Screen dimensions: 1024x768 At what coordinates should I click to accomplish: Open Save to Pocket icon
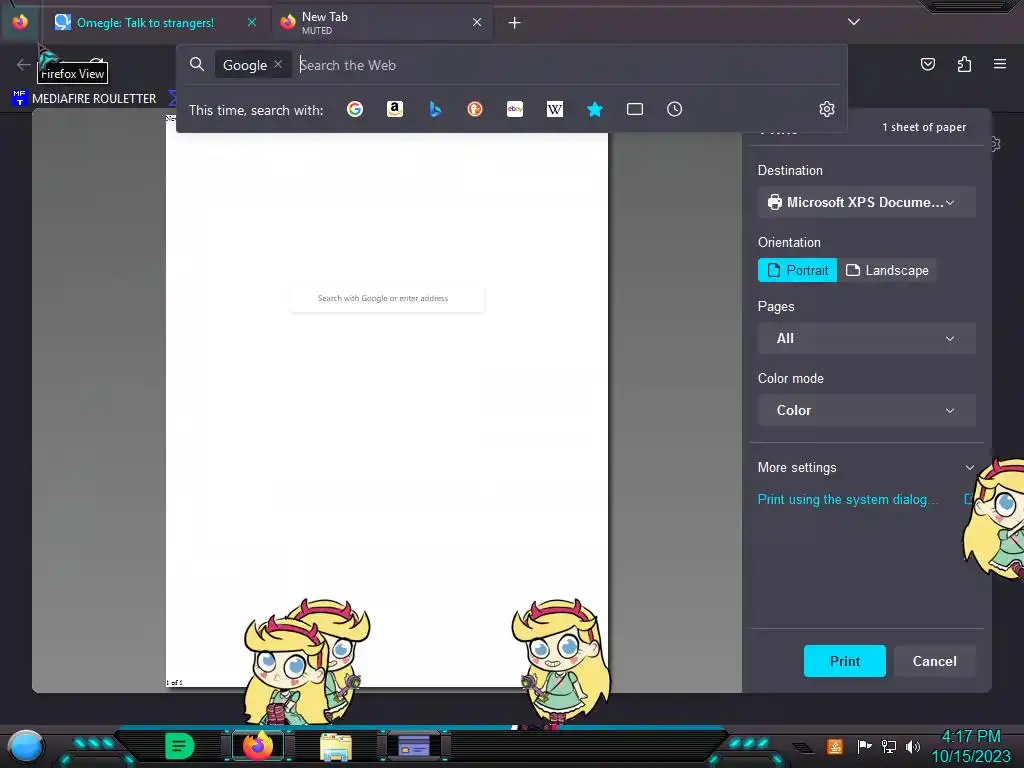(x=927, y=64)
